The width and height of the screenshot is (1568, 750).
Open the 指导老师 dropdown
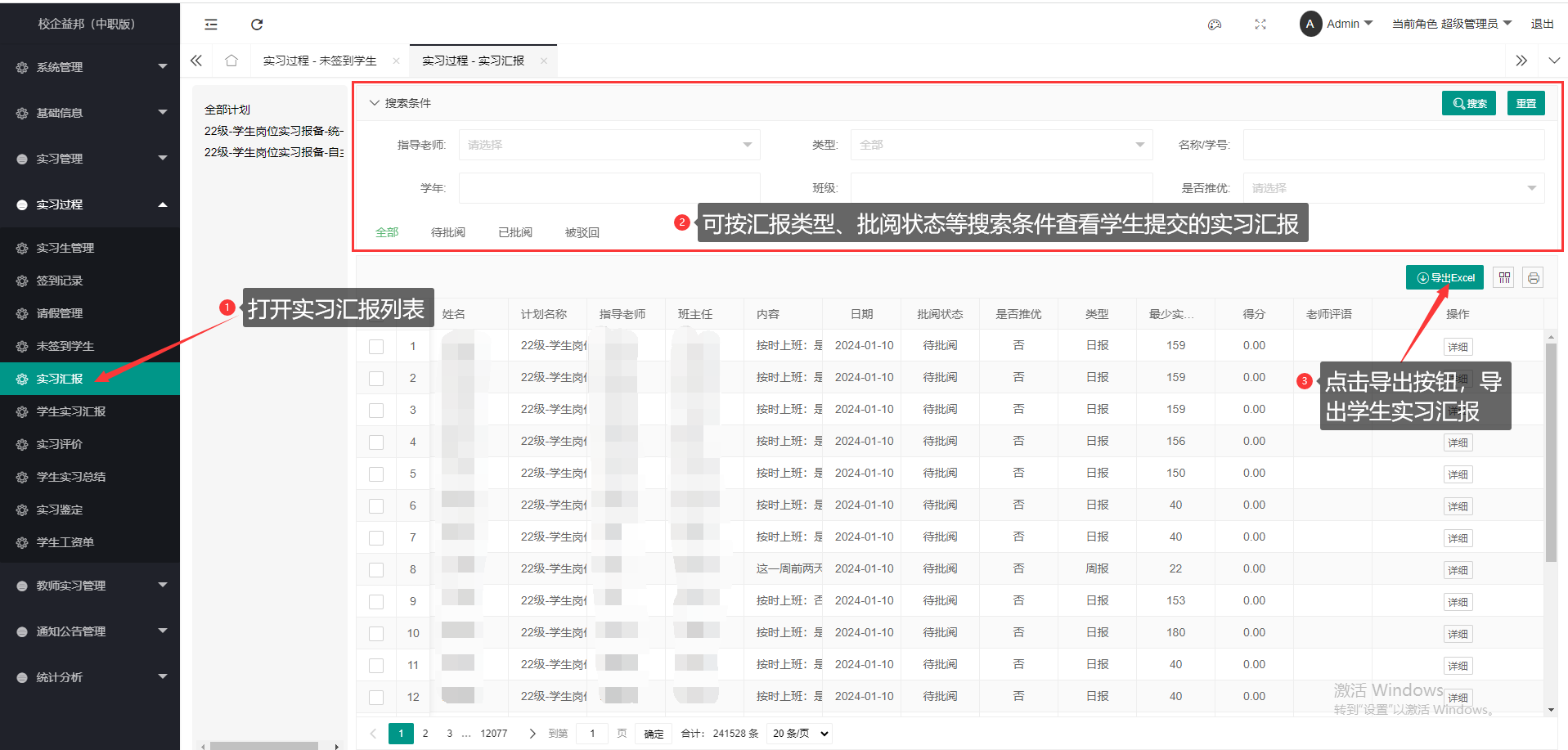[609, 145]
